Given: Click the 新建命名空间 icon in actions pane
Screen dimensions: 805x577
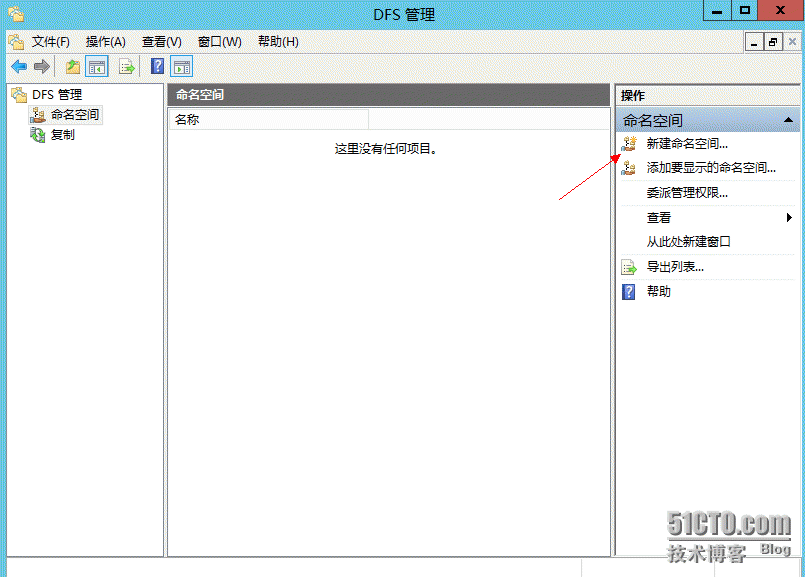Looking at the screenshot, I should tap(629, 144).
